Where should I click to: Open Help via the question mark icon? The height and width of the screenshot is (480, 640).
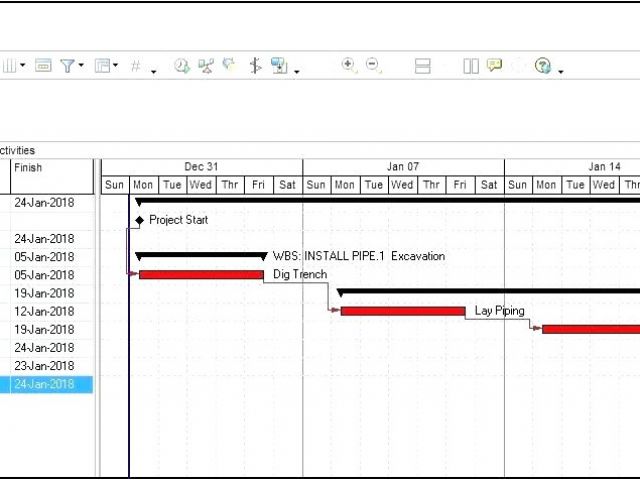point(543,66)
